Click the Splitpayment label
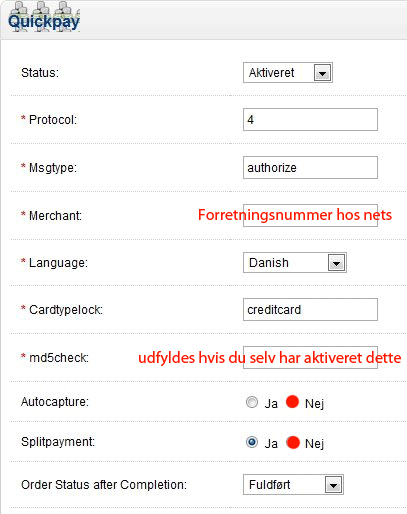This screenshot has width=407, height=514. pyautogui.click(x=58, y=442)
